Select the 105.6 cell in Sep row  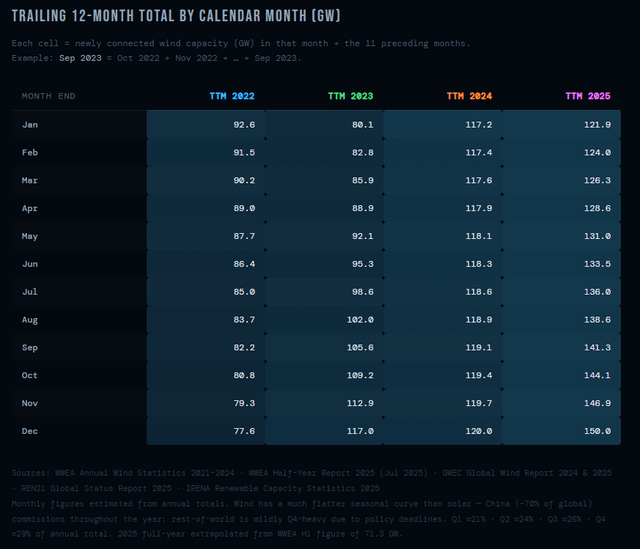click(x=357, y=347)
